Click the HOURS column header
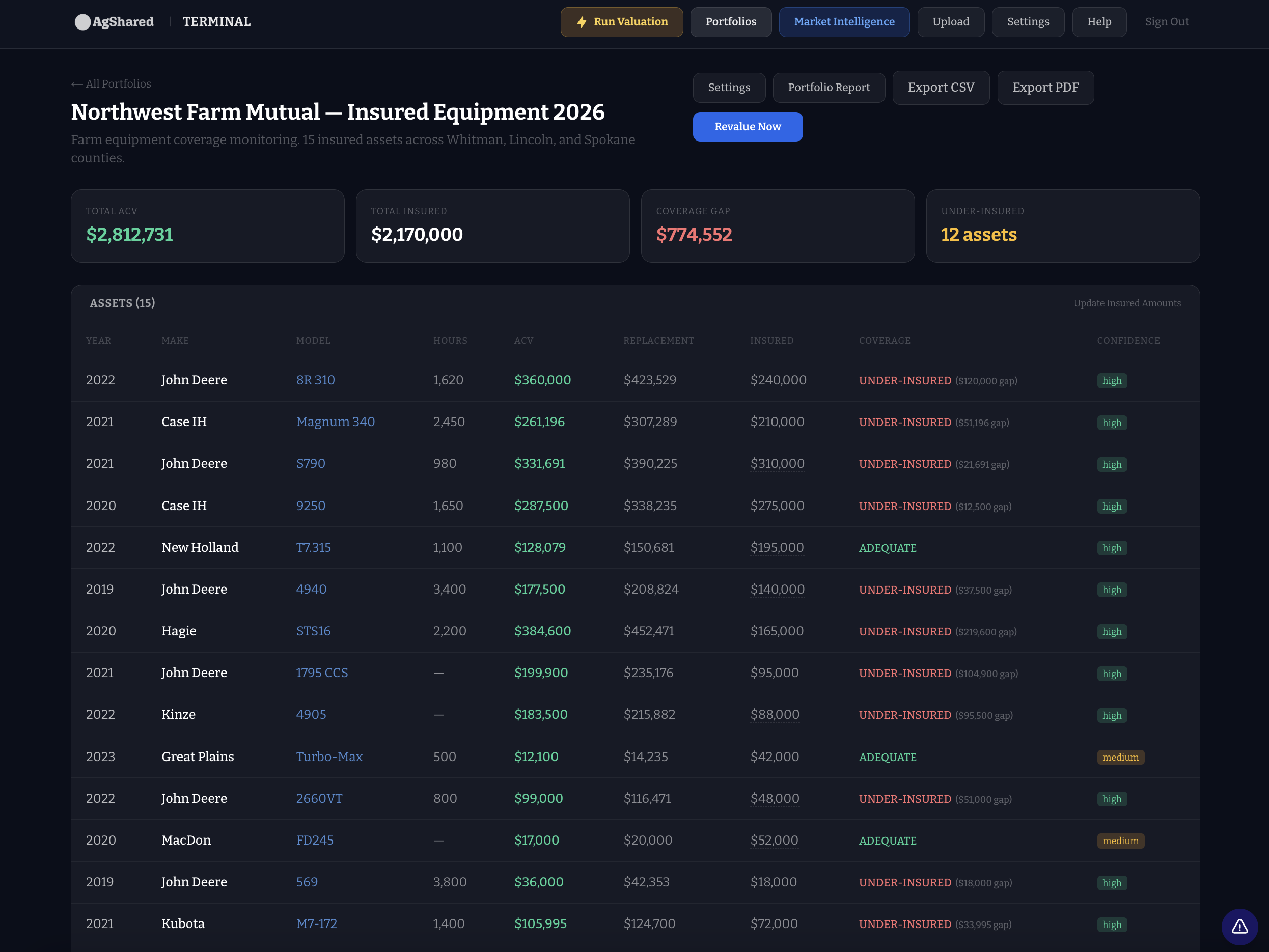The height and width of the screenshot is (952, 1269). click(450, 341)
